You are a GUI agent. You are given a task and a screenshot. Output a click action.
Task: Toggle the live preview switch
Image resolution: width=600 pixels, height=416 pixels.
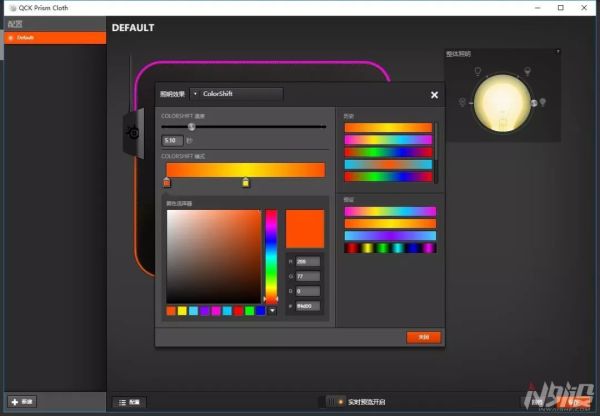(x=334, y=402)
